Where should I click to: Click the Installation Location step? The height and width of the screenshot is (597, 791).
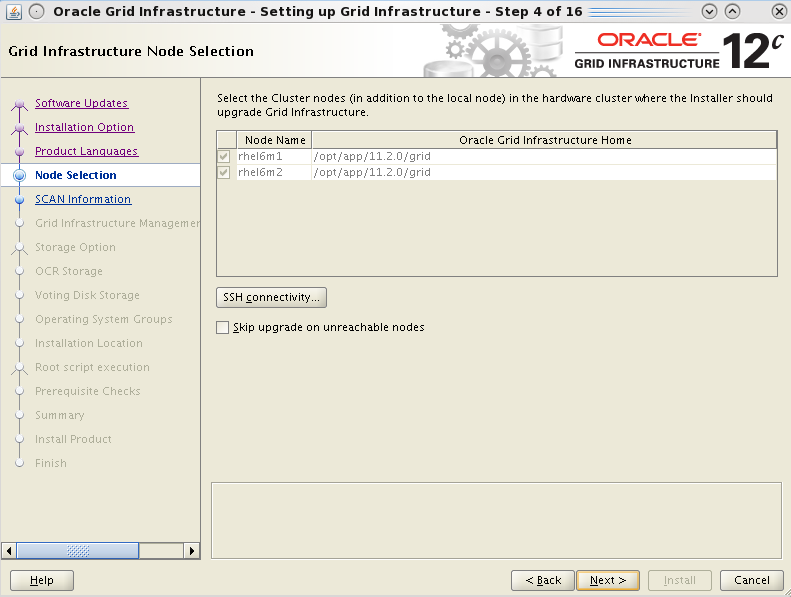[x=89, y=343]
